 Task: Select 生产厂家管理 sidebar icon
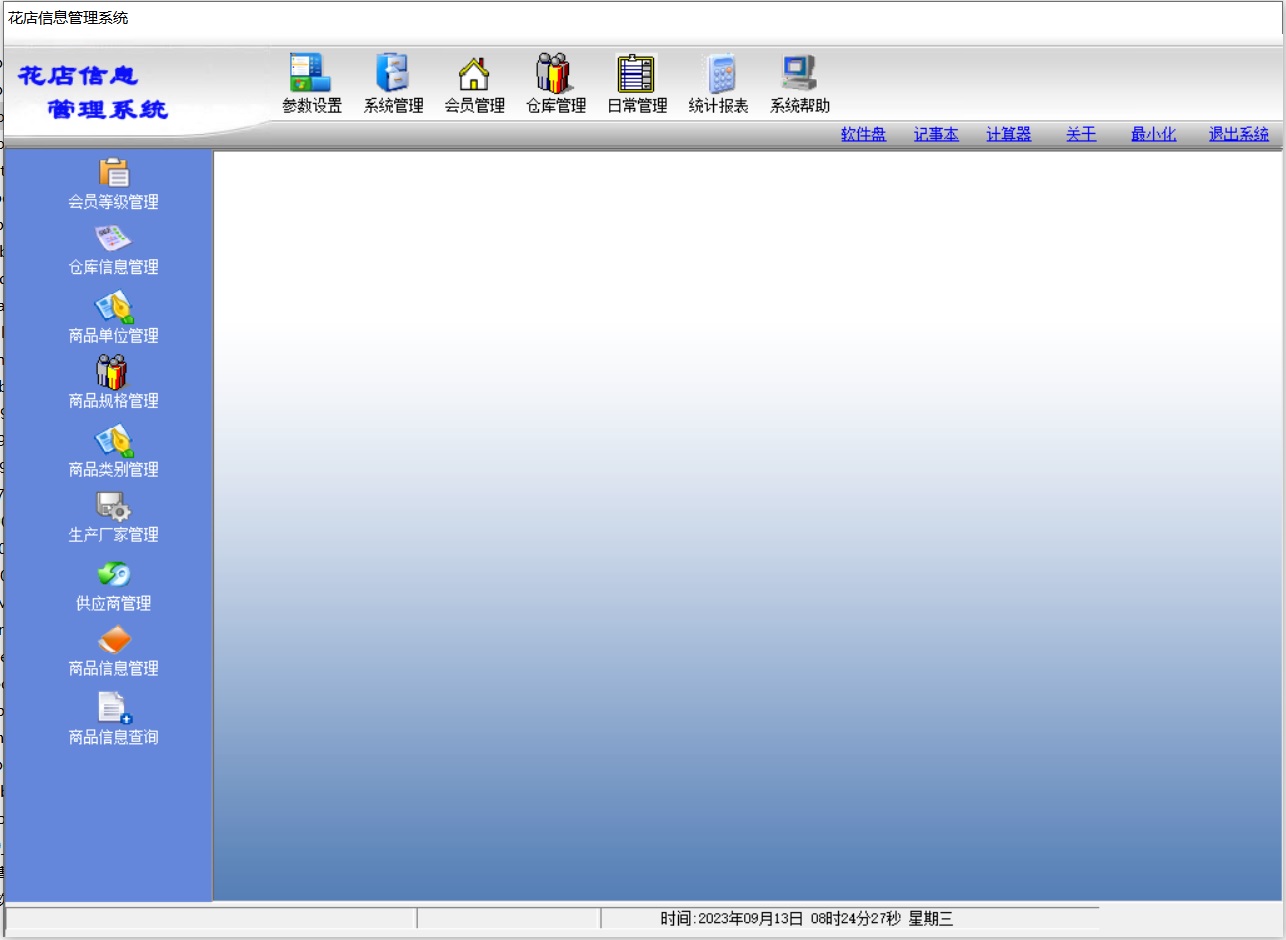pos(113,507)
